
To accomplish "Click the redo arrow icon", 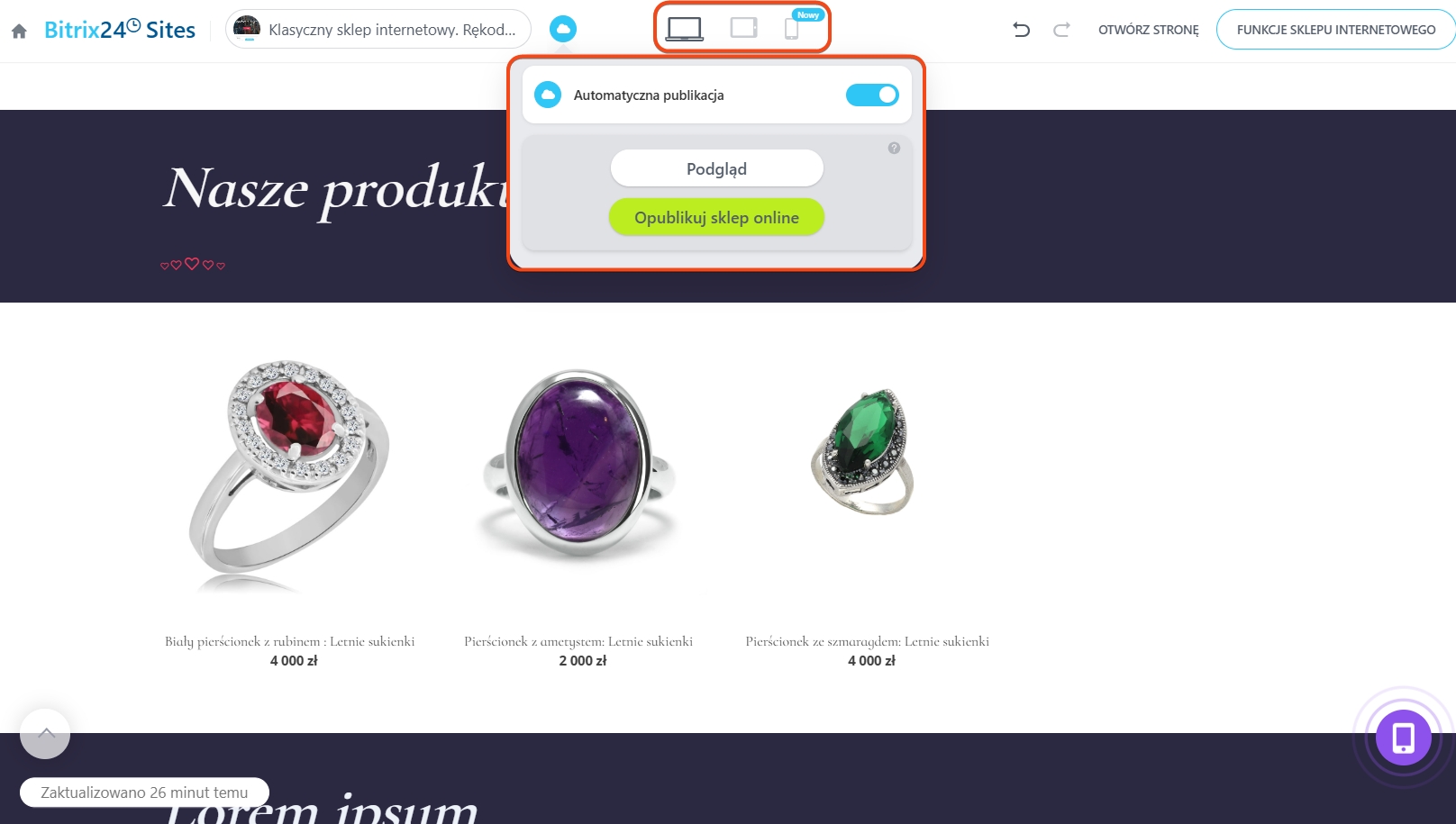I will pos(1061,30).
